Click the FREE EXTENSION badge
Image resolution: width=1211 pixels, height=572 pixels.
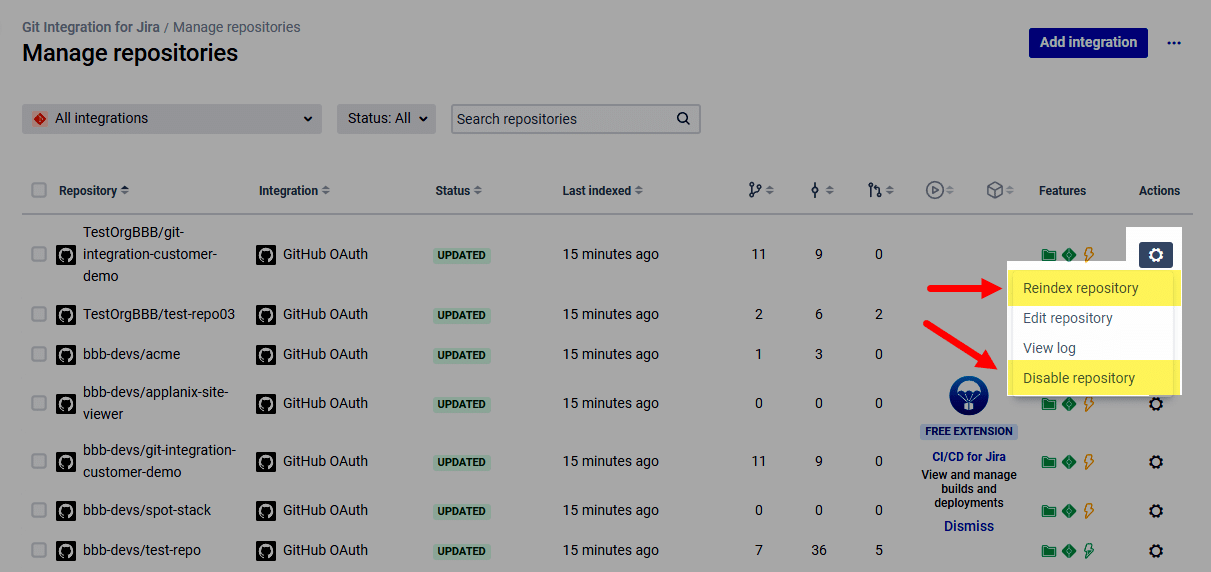[x=969, y=431]
